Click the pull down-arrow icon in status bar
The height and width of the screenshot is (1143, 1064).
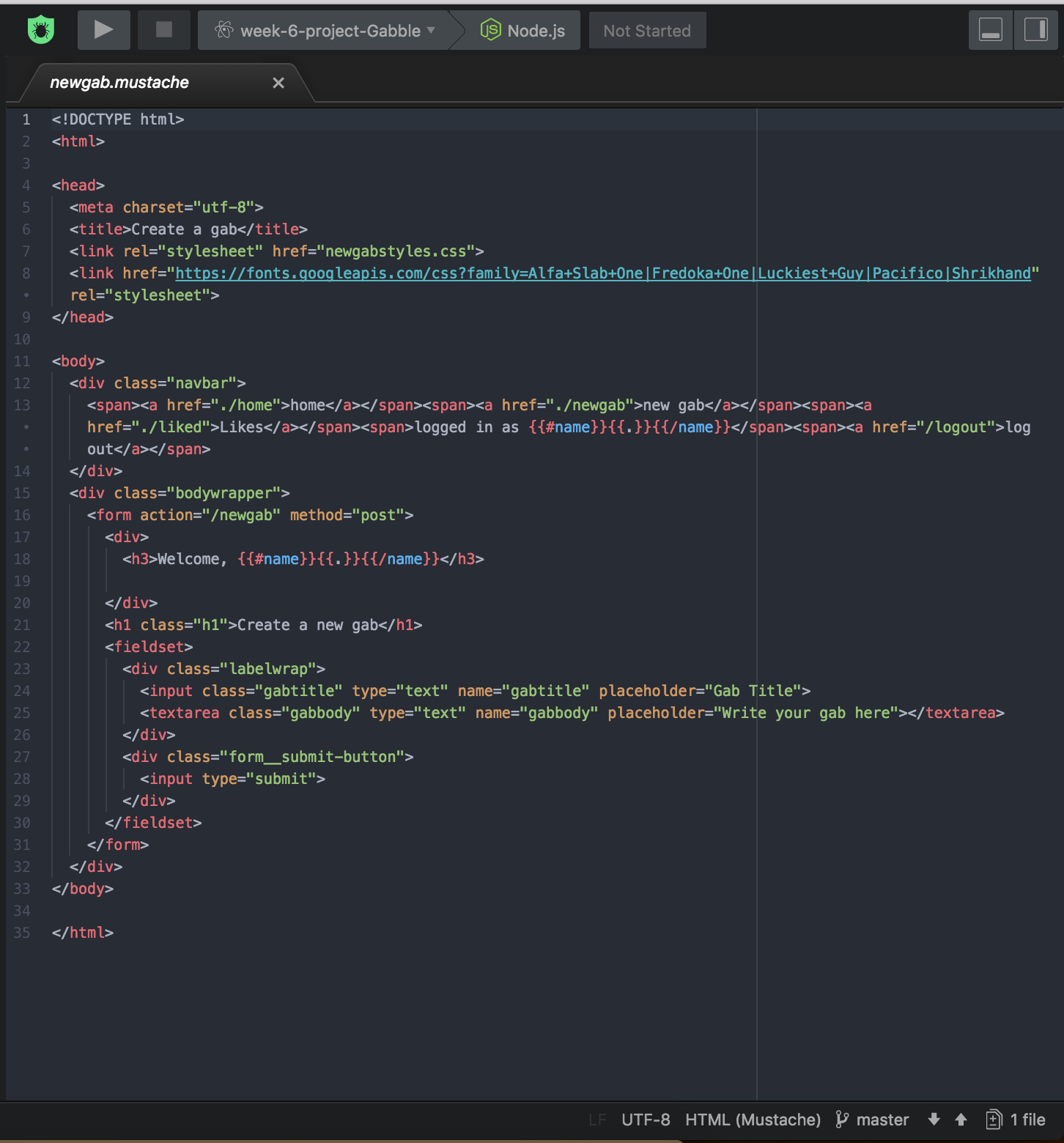[934, 1120]
